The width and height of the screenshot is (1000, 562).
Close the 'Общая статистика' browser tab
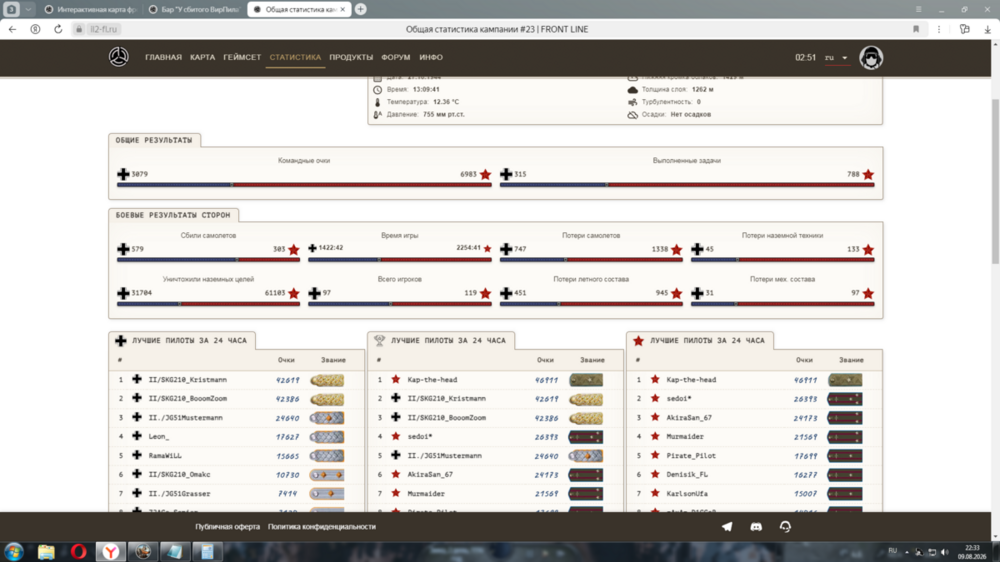(342, 10)
